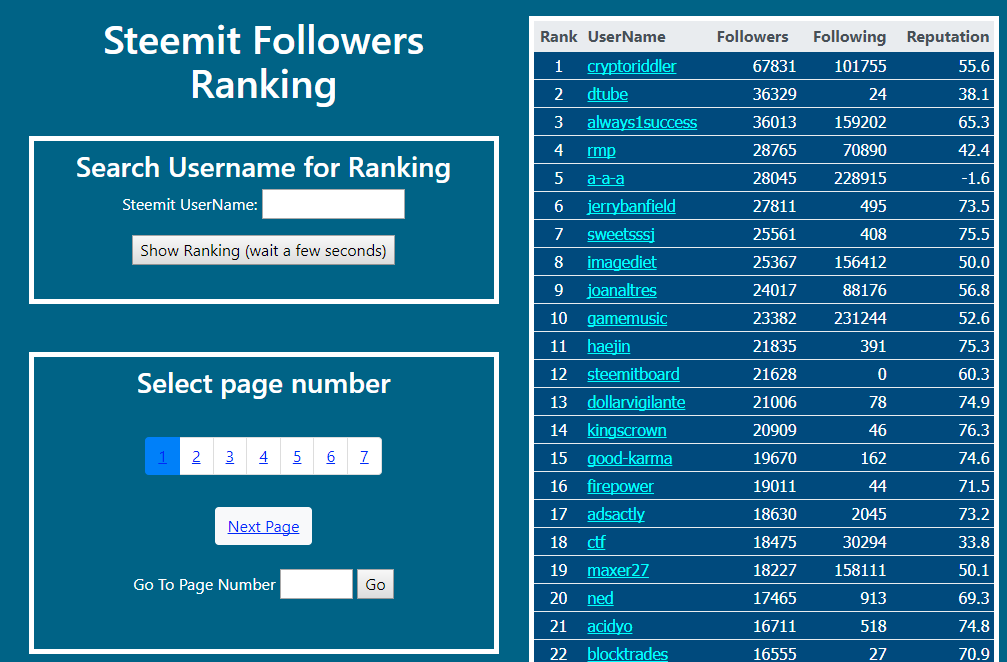
Task: Open the blocktrades user link
Action: click(x=627, y=654)
